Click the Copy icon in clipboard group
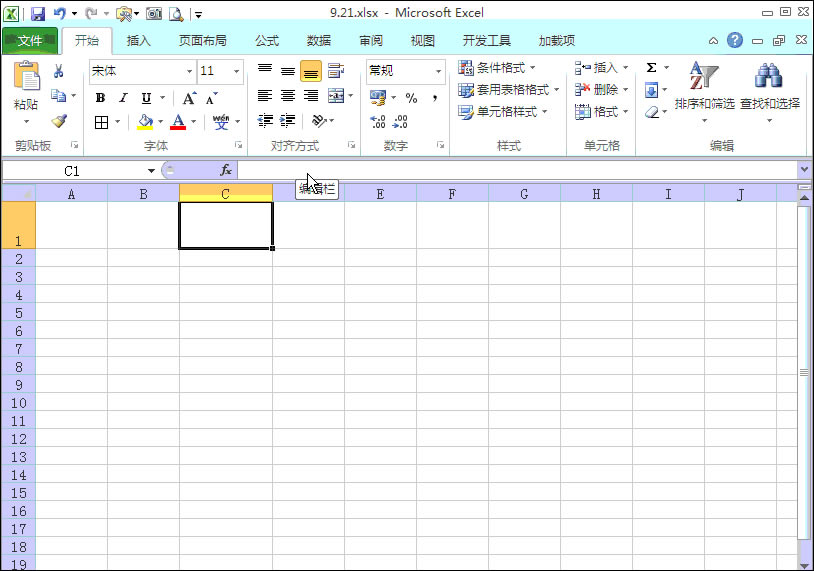 (58, 96)
